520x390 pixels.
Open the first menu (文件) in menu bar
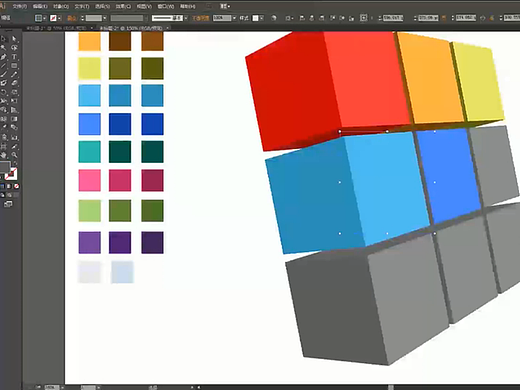click(20, 6)
